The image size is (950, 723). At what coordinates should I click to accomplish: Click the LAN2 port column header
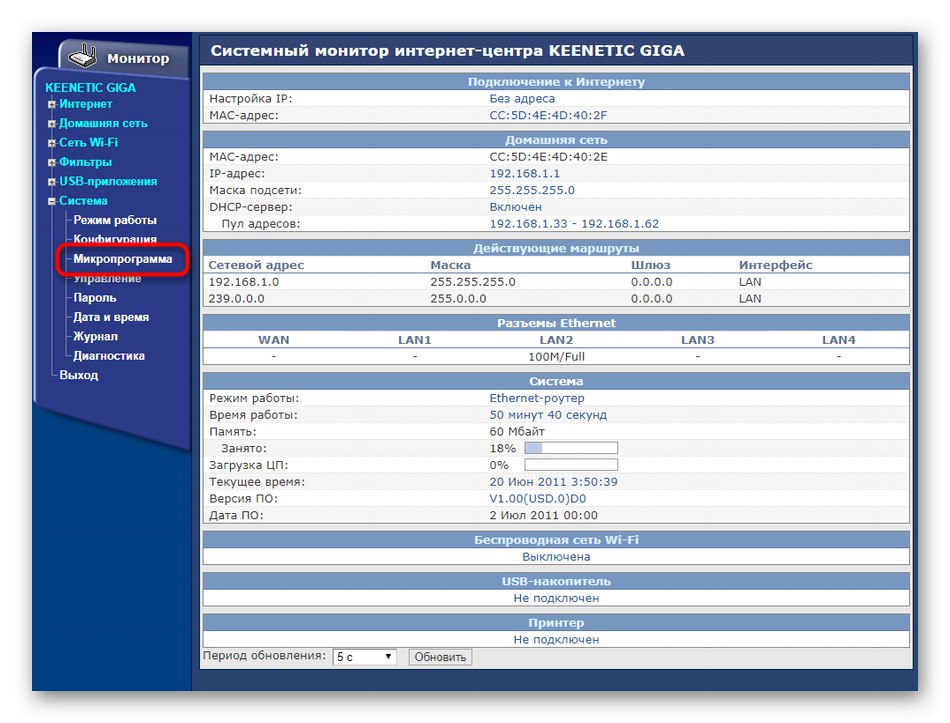[556, 340]
